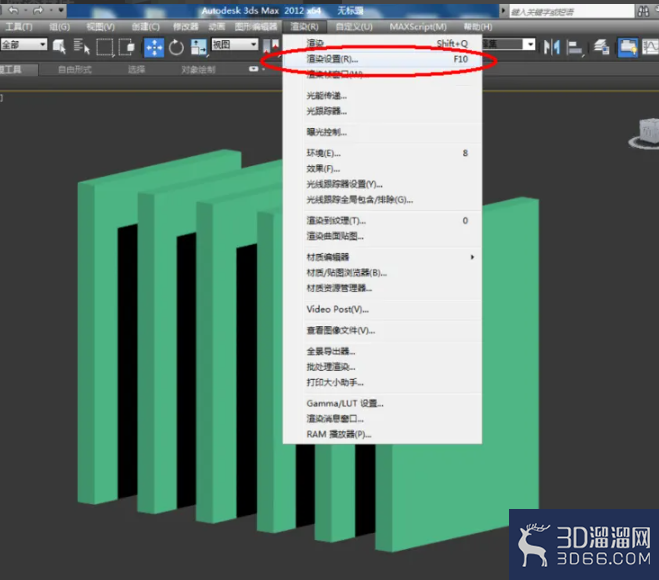Click the Align tool icon

coord(574,47)
